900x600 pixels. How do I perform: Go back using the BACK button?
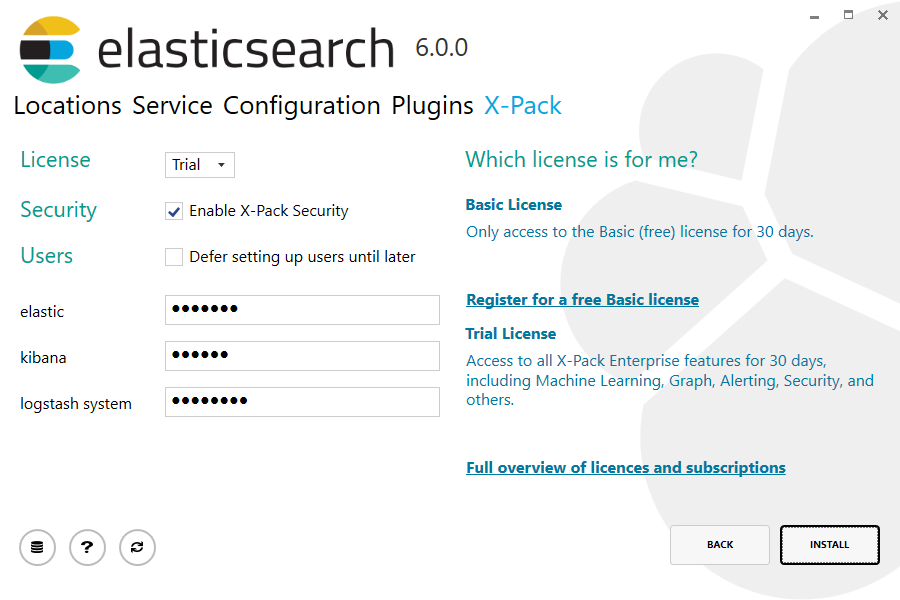[x=719, y=545]
